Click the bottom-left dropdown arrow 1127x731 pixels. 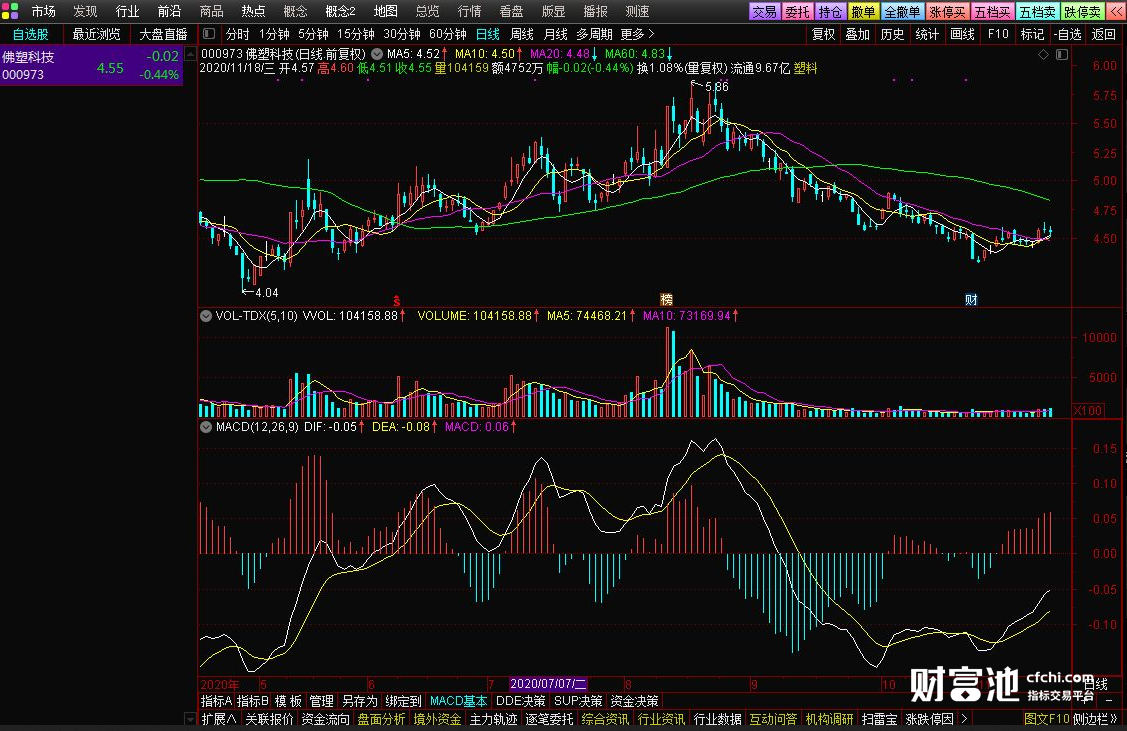(190, 719)
